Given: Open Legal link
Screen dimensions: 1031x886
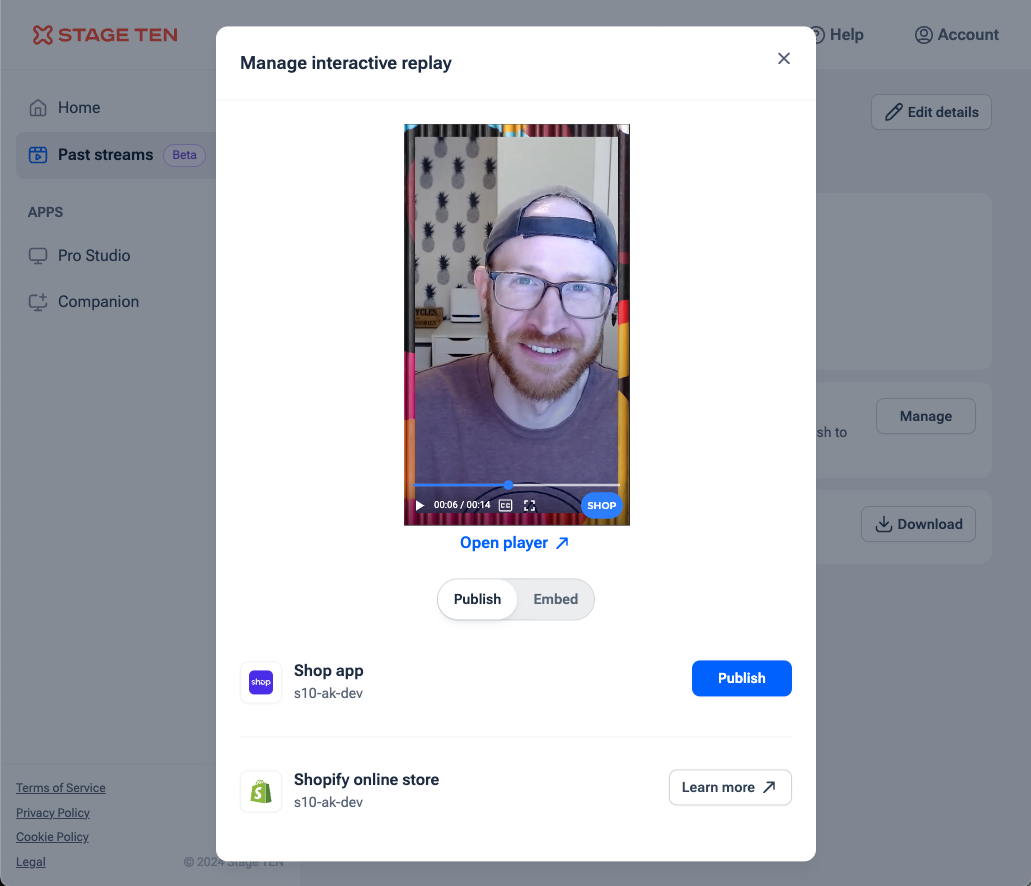Looking at the screenshot, I should click(31, 862).
